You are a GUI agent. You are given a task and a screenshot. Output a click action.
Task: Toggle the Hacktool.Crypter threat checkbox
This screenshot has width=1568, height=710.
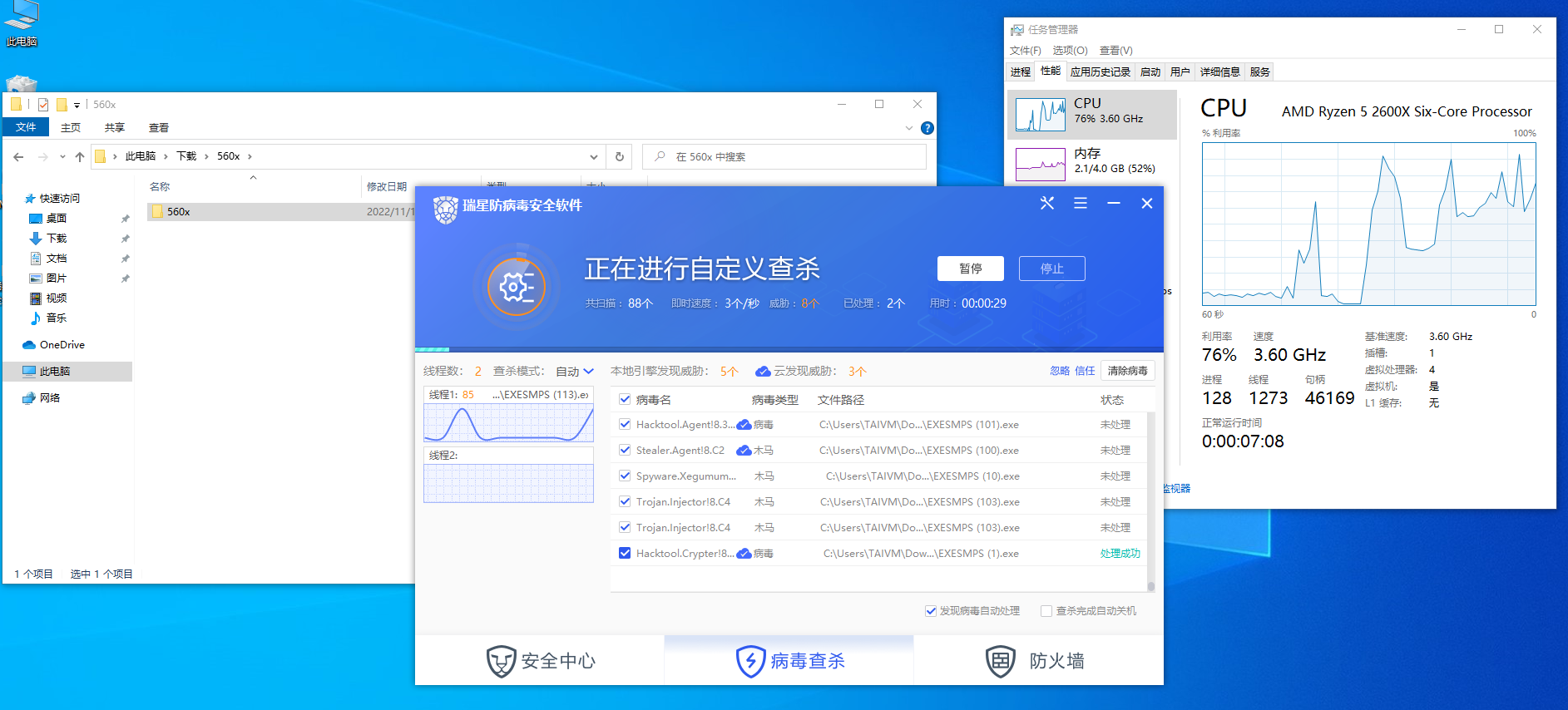[625, 553]
